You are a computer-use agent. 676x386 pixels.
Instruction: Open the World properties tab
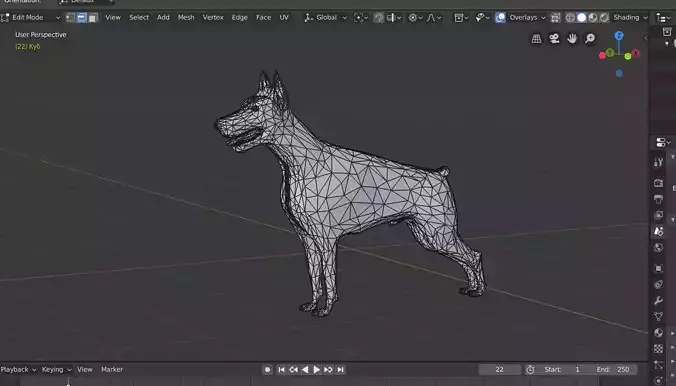tap(658, 248)
